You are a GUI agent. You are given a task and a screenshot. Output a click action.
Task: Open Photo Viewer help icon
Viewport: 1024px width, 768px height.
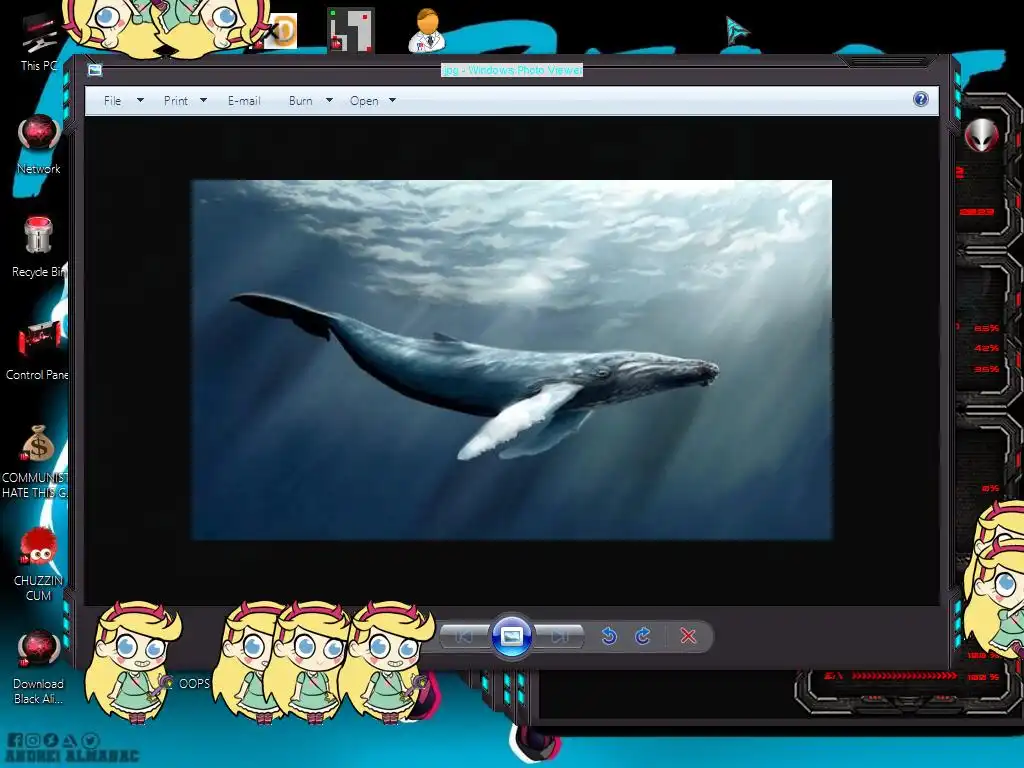click(921, 99)
